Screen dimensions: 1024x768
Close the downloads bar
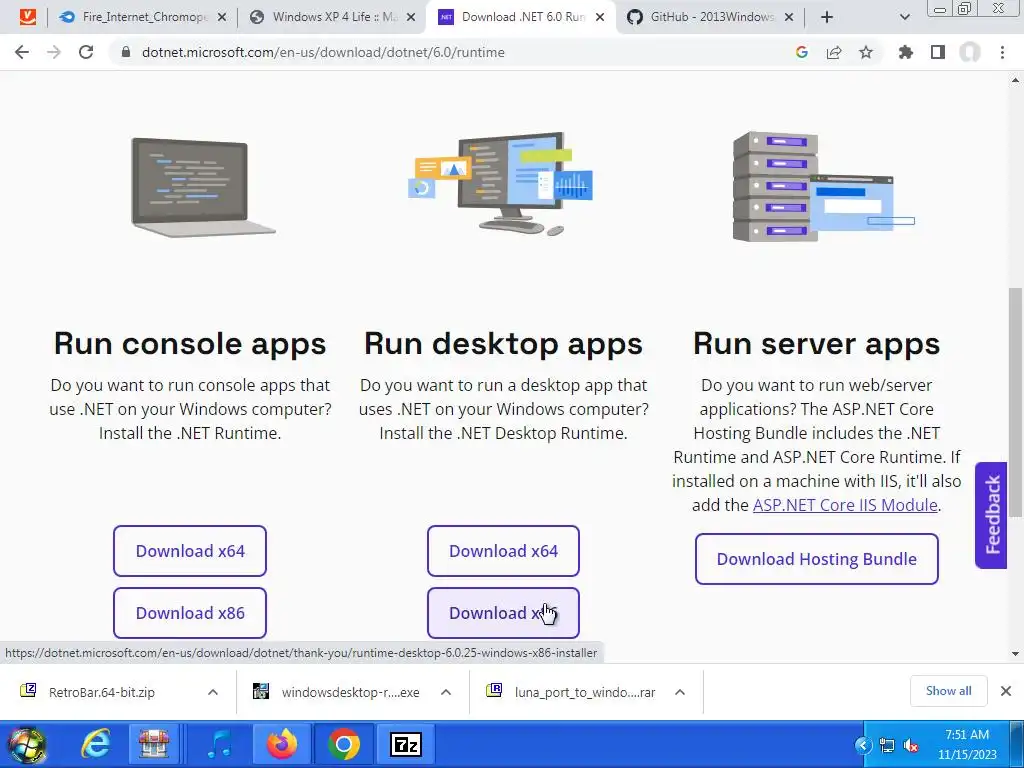coord(1006,691)
